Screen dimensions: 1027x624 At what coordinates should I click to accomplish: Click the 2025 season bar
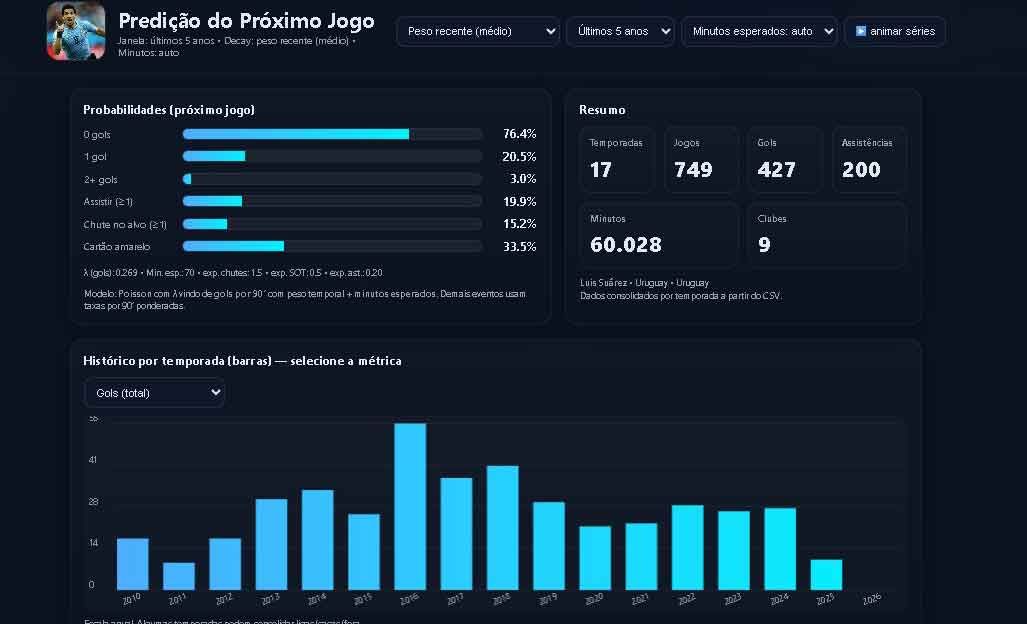pyautogui.click(x=826, y=575)
